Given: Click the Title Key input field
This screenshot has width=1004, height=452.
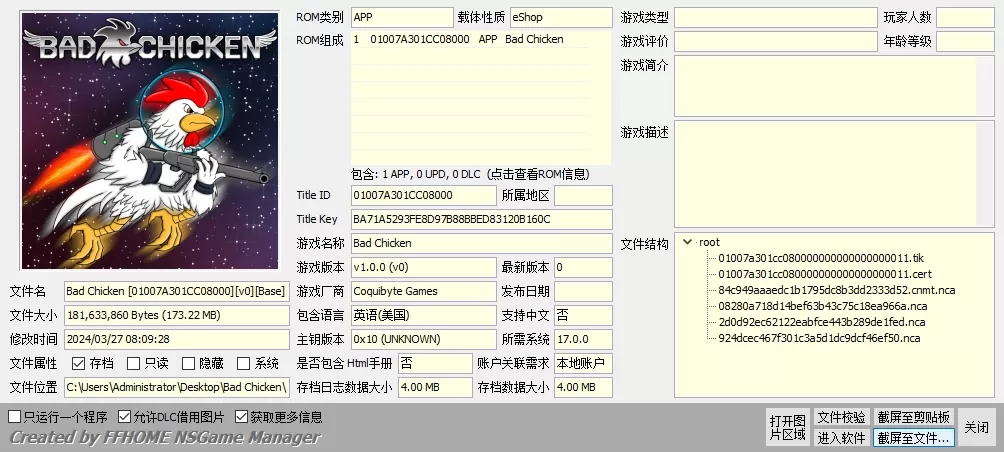Looking at the screenshot, I should tap(480, 219).
